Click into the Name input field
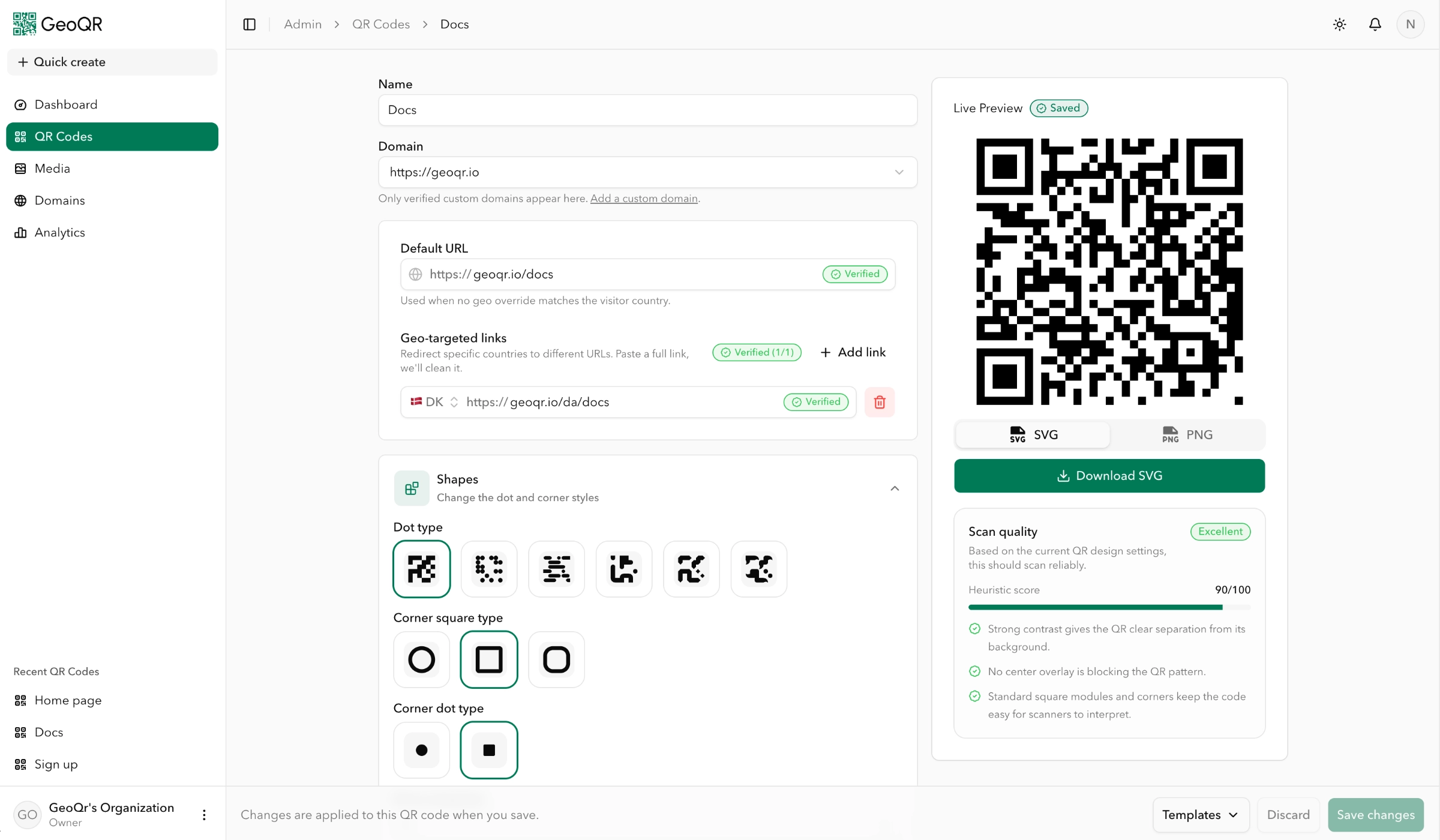This screenshot has height=840, width=1440. [x=647, y=110]
